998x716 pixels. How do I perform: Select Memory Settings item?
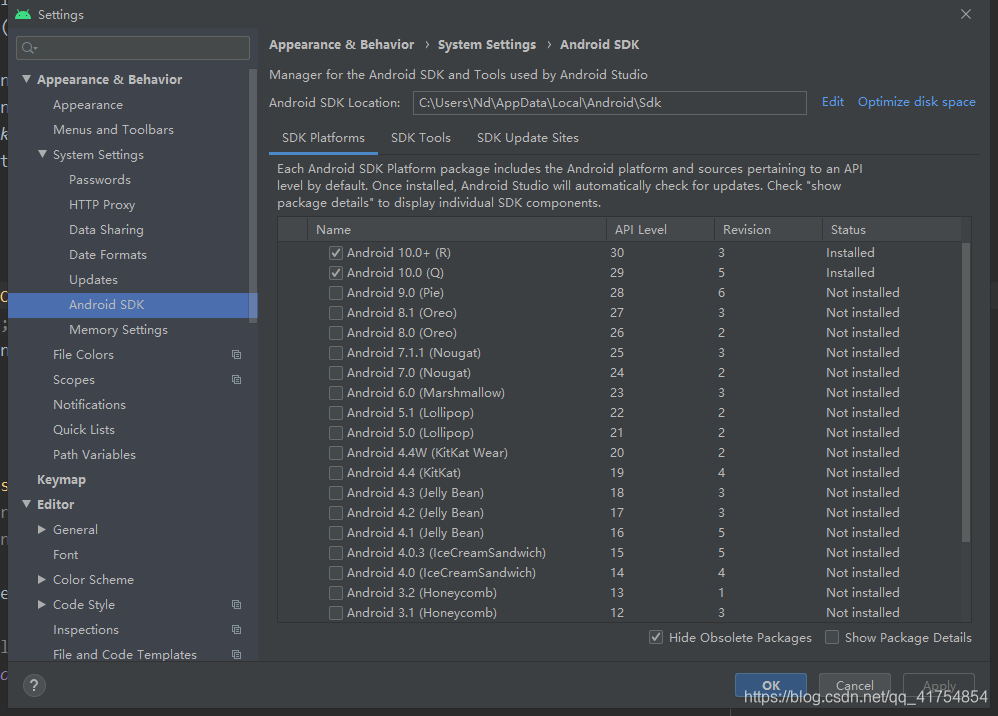pos(118,330)
